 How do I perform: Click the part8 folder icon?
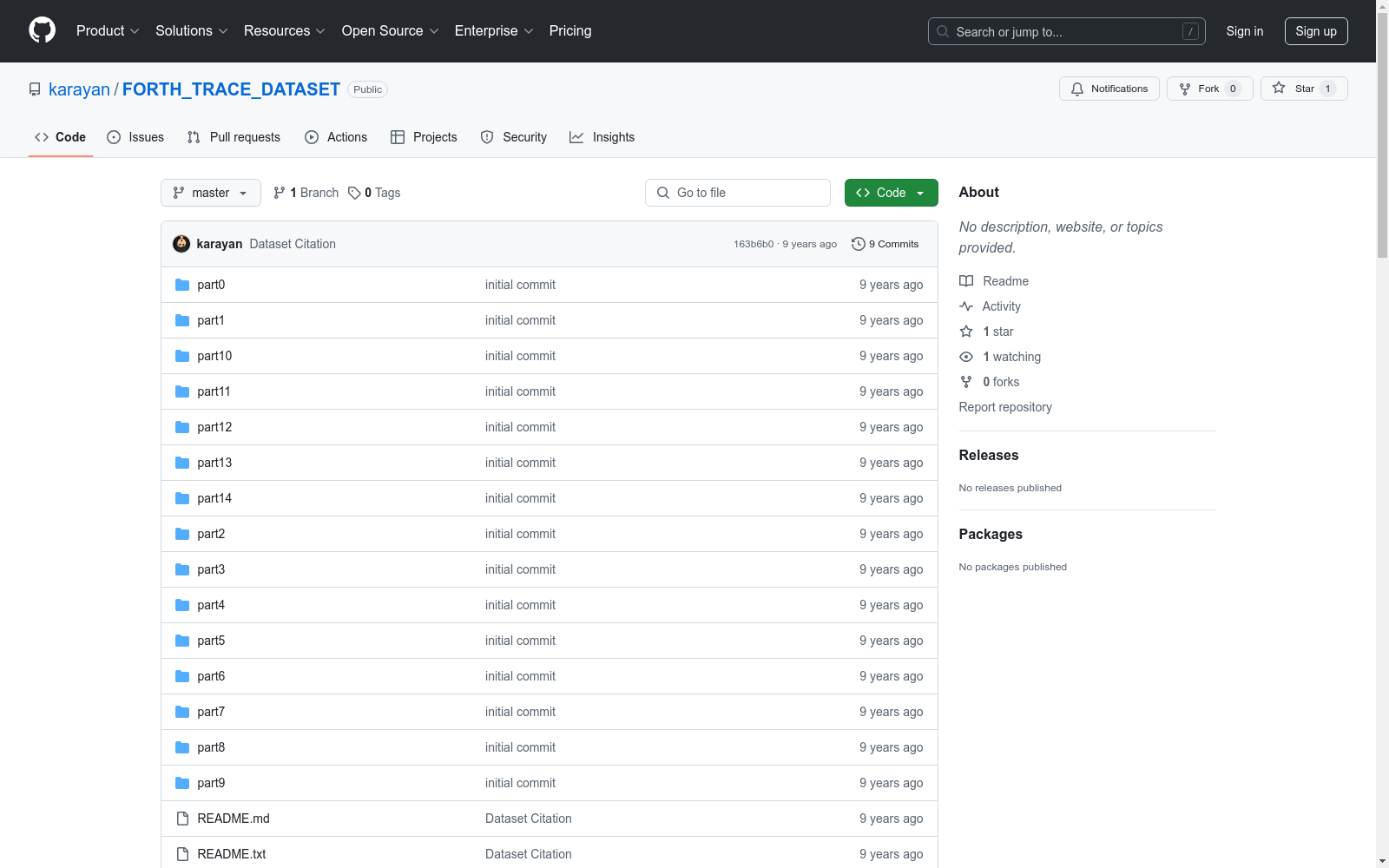[182, 747]
